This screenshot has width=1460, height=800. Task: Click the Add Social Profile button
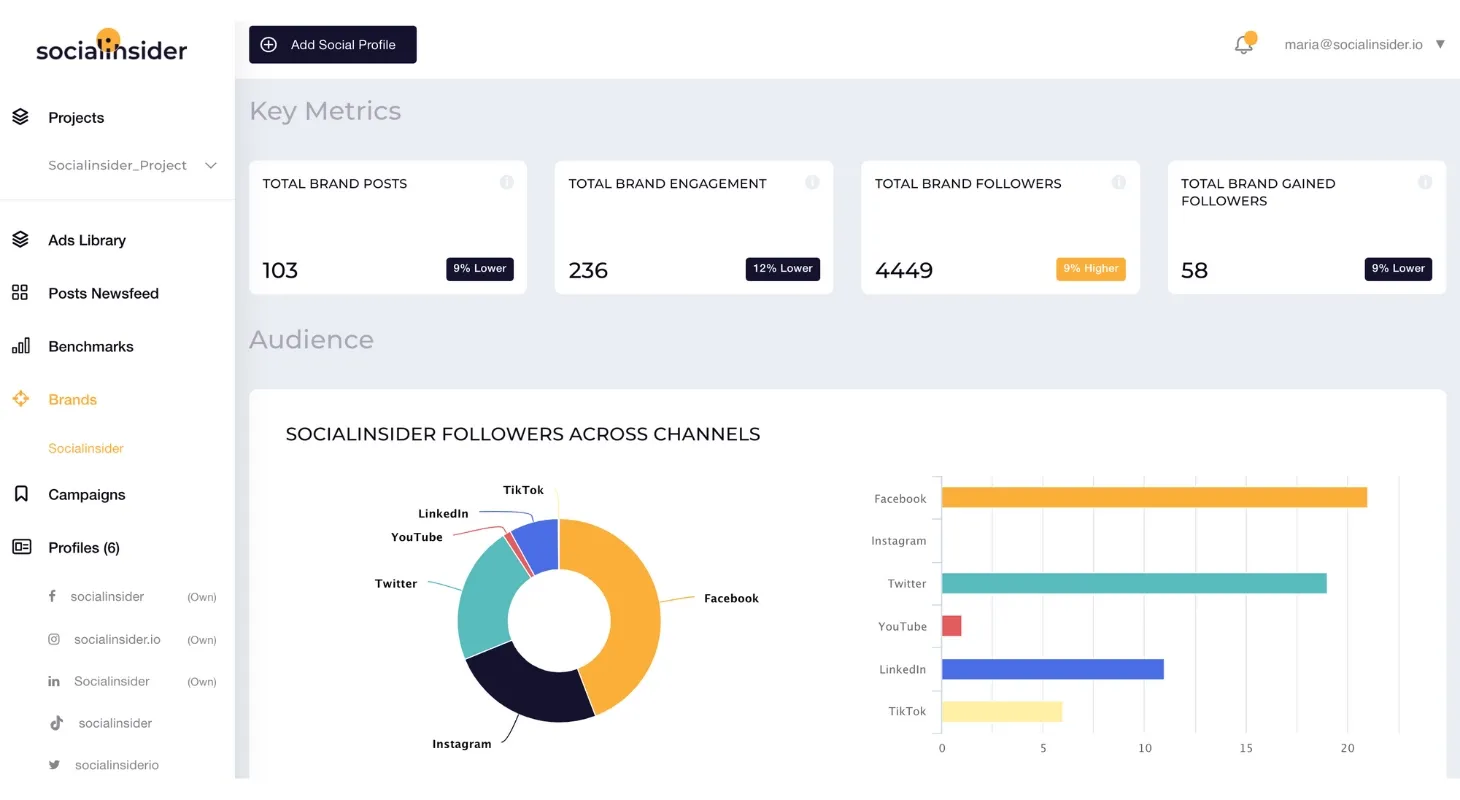tap(332, 44)
